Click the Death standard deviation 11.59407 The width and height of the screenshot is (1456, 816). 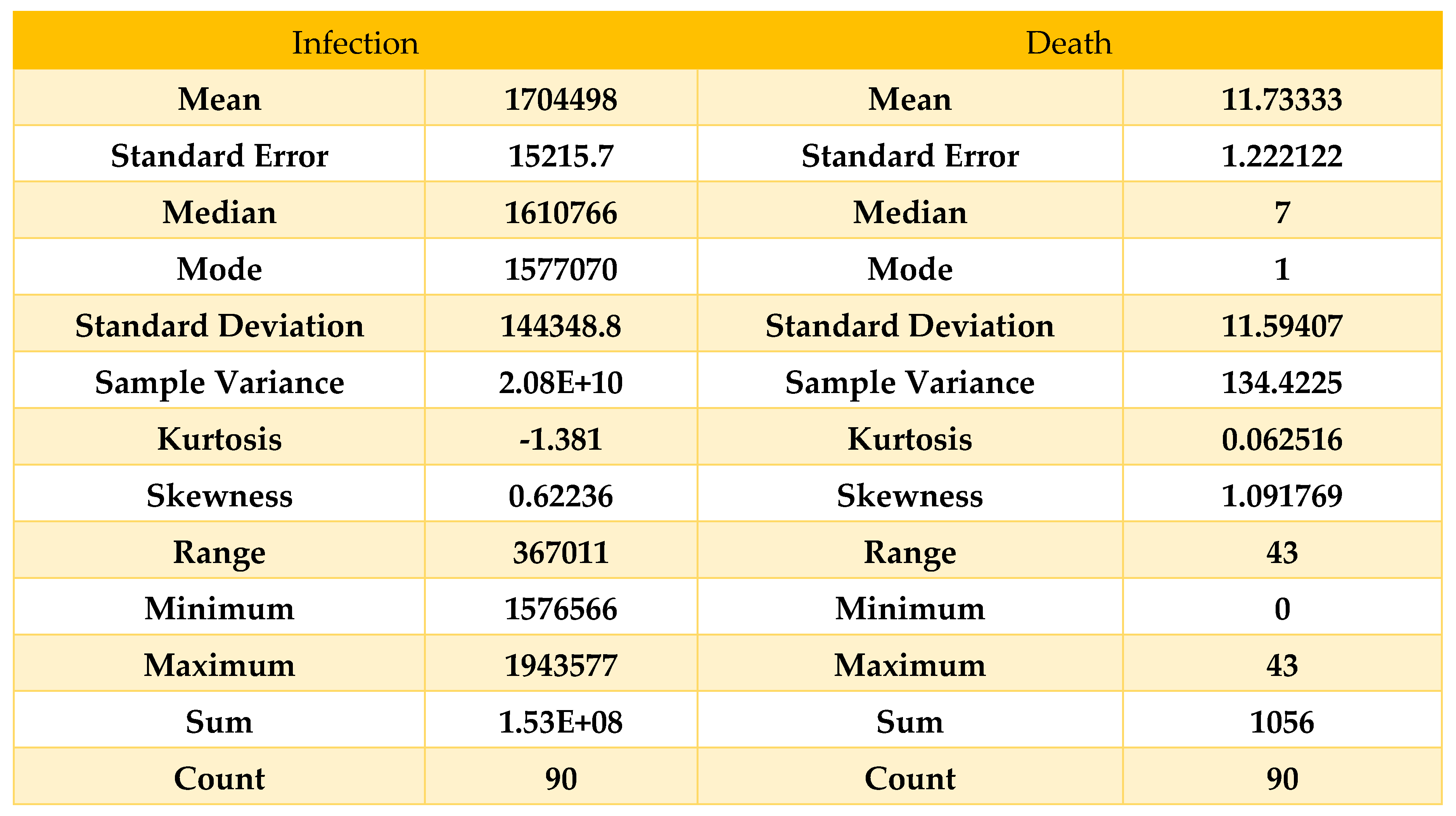(x=1281, y=326)
